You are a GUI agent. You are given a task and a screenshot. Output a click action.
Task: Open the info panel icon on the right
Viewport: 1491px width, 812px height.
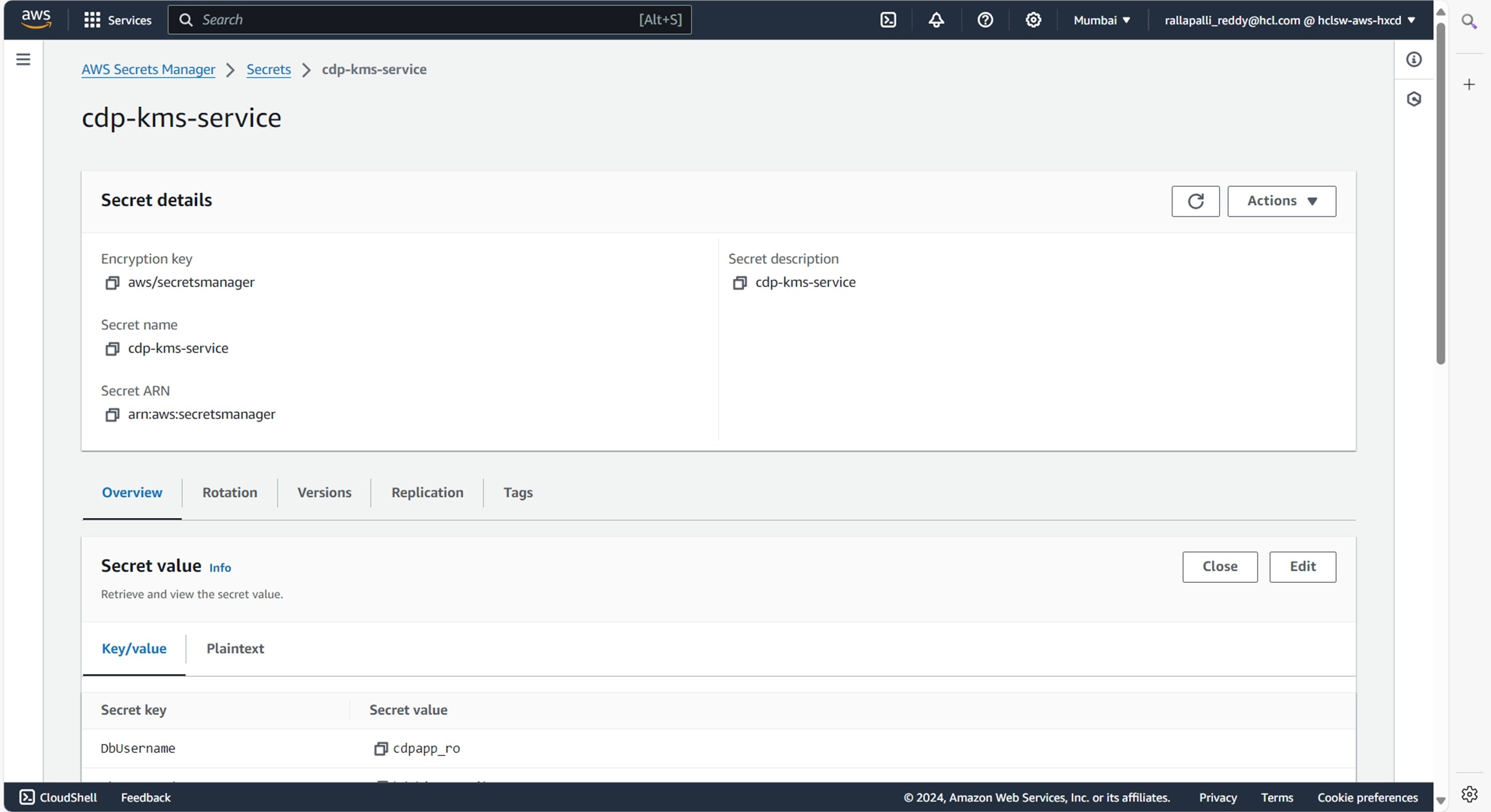(1413, 59)
